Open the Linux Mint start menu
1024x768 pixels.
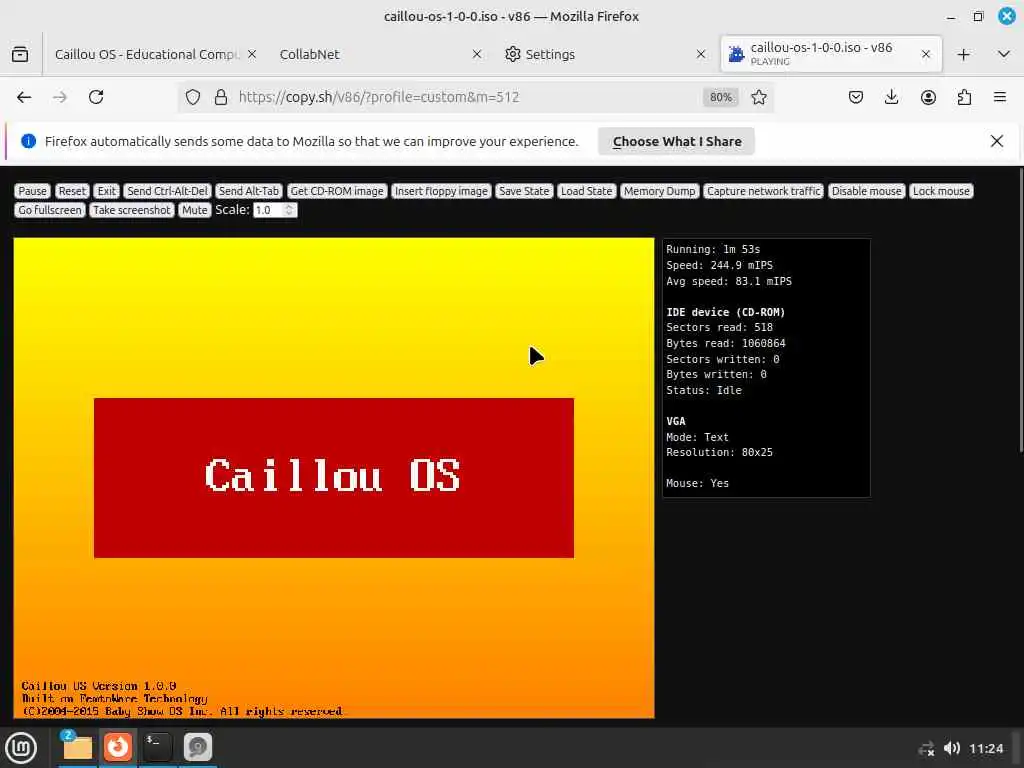click(x=21, y=748)
